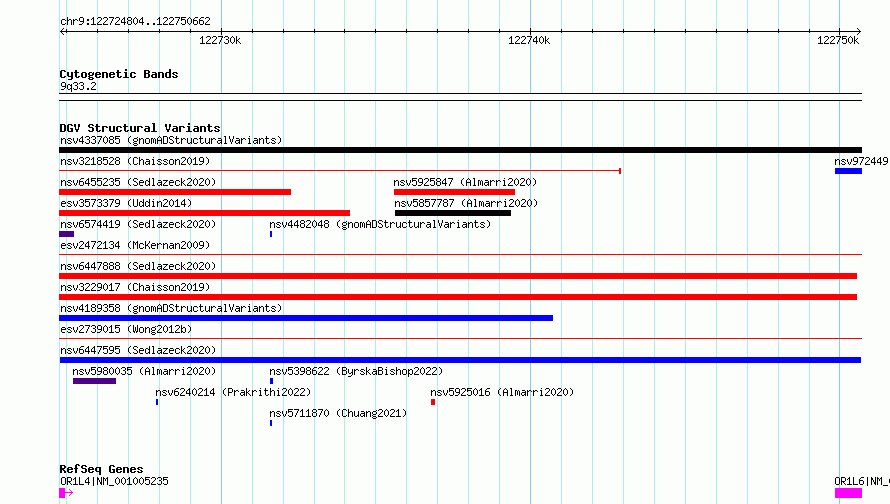Open the nsv972449 label
Screen dimensions: 890x504
(x=861, y=161)
